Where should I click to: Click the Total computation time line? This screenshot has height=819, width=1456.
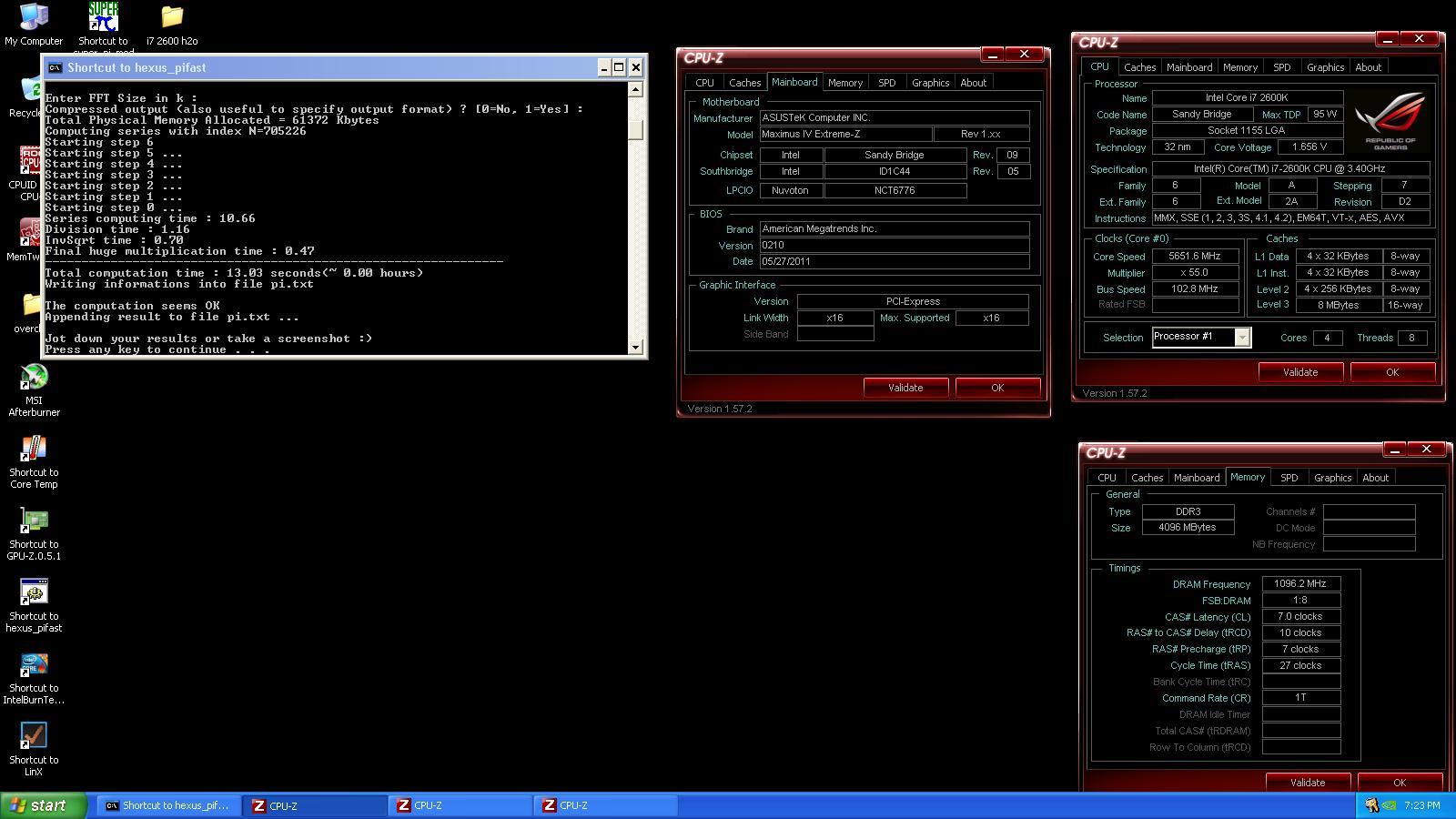(x=234, y=273)
